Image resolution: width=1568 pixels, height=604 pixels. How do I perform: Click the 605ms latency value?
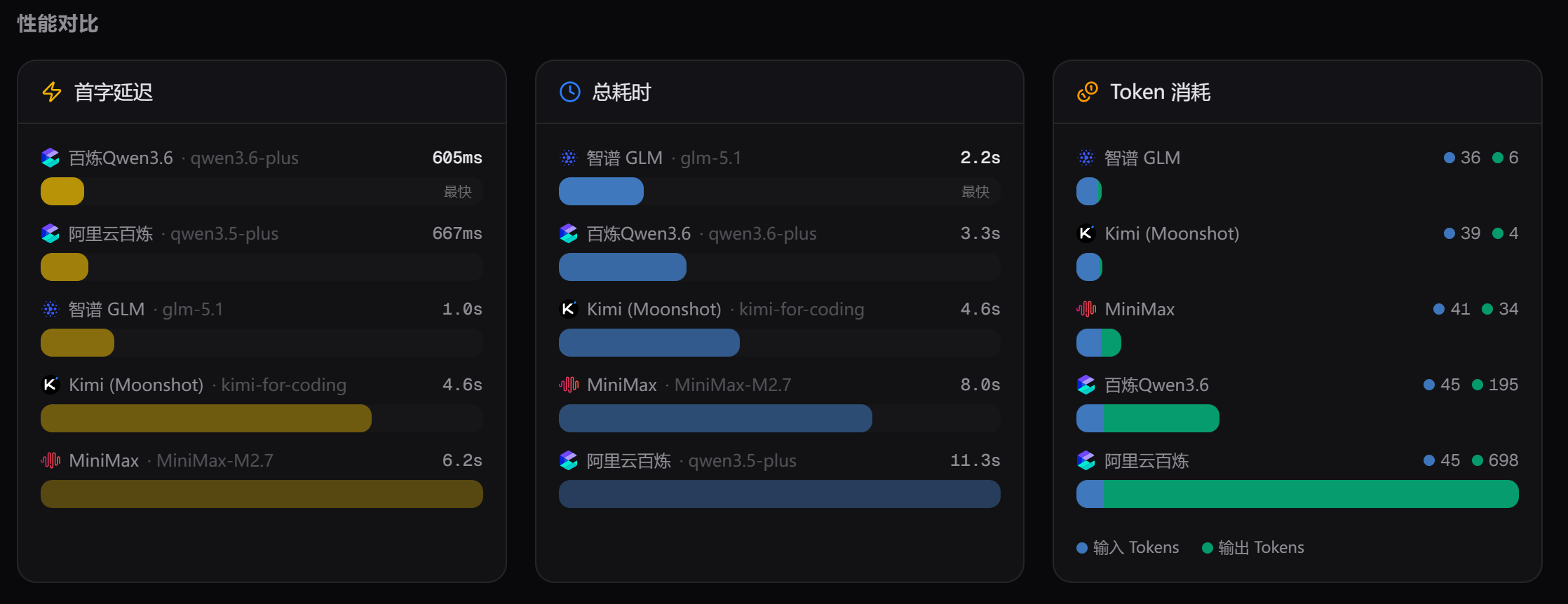point(457,158)
